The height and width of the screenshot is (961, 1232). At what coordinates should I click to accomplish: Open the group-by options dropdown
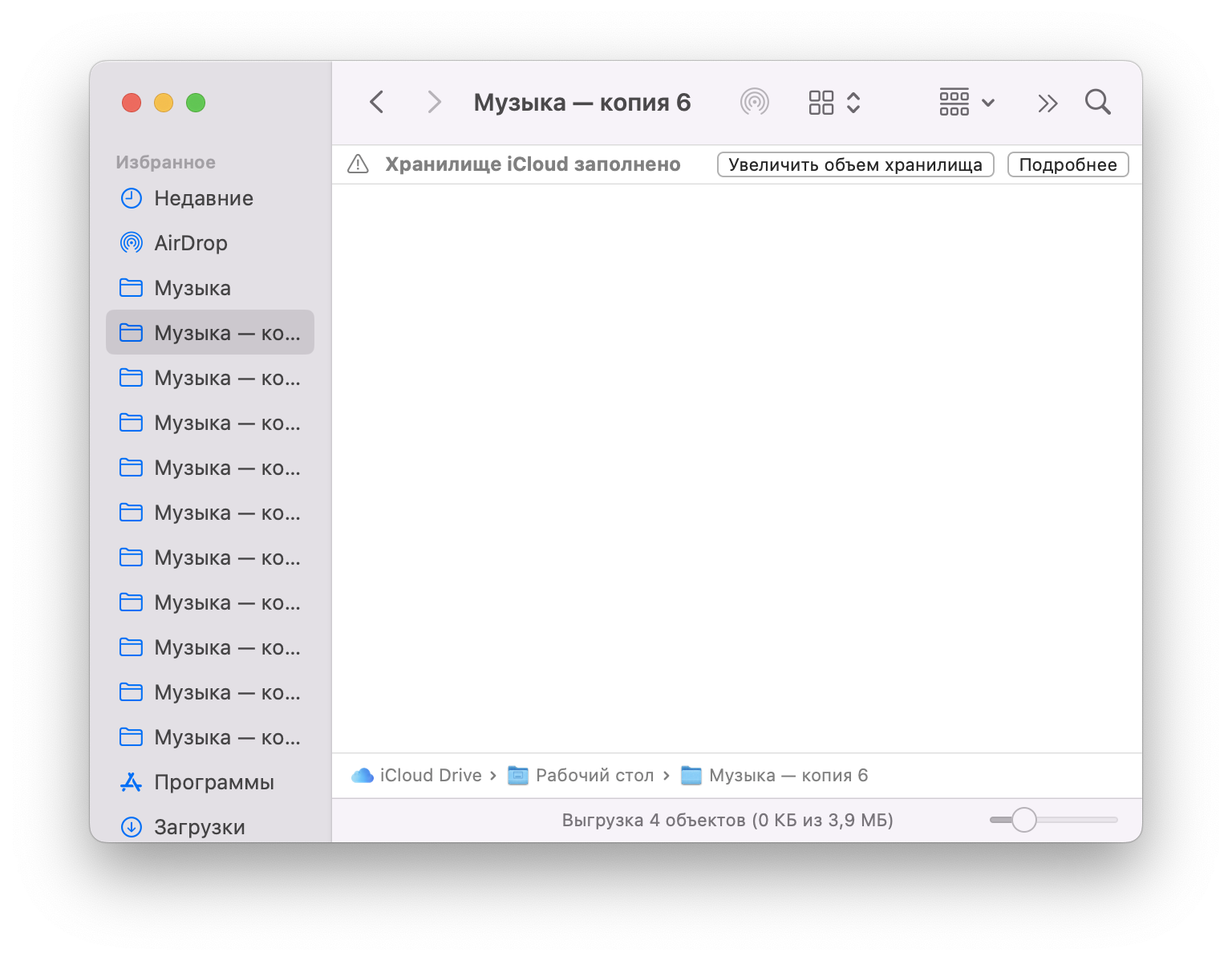[967, 103]
